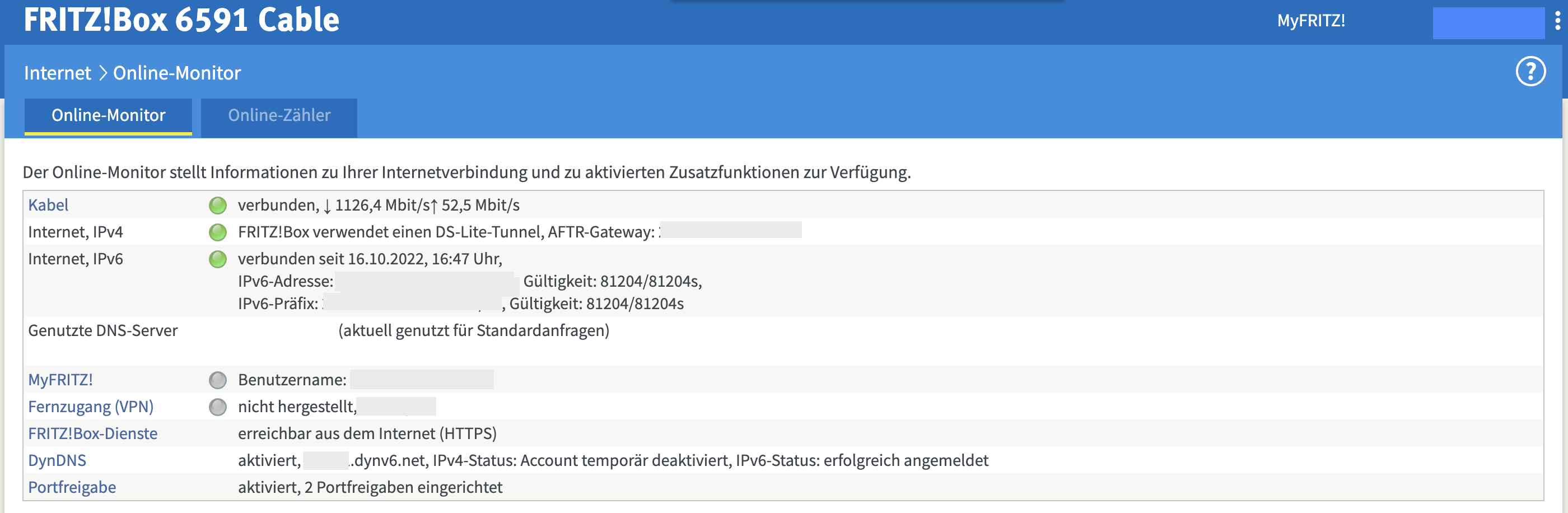Viewport: 1568px width, 513px height.
Task: Click 'erreichbar aus dem Internet (HTTPS)' text
Action: click(367, 433)
